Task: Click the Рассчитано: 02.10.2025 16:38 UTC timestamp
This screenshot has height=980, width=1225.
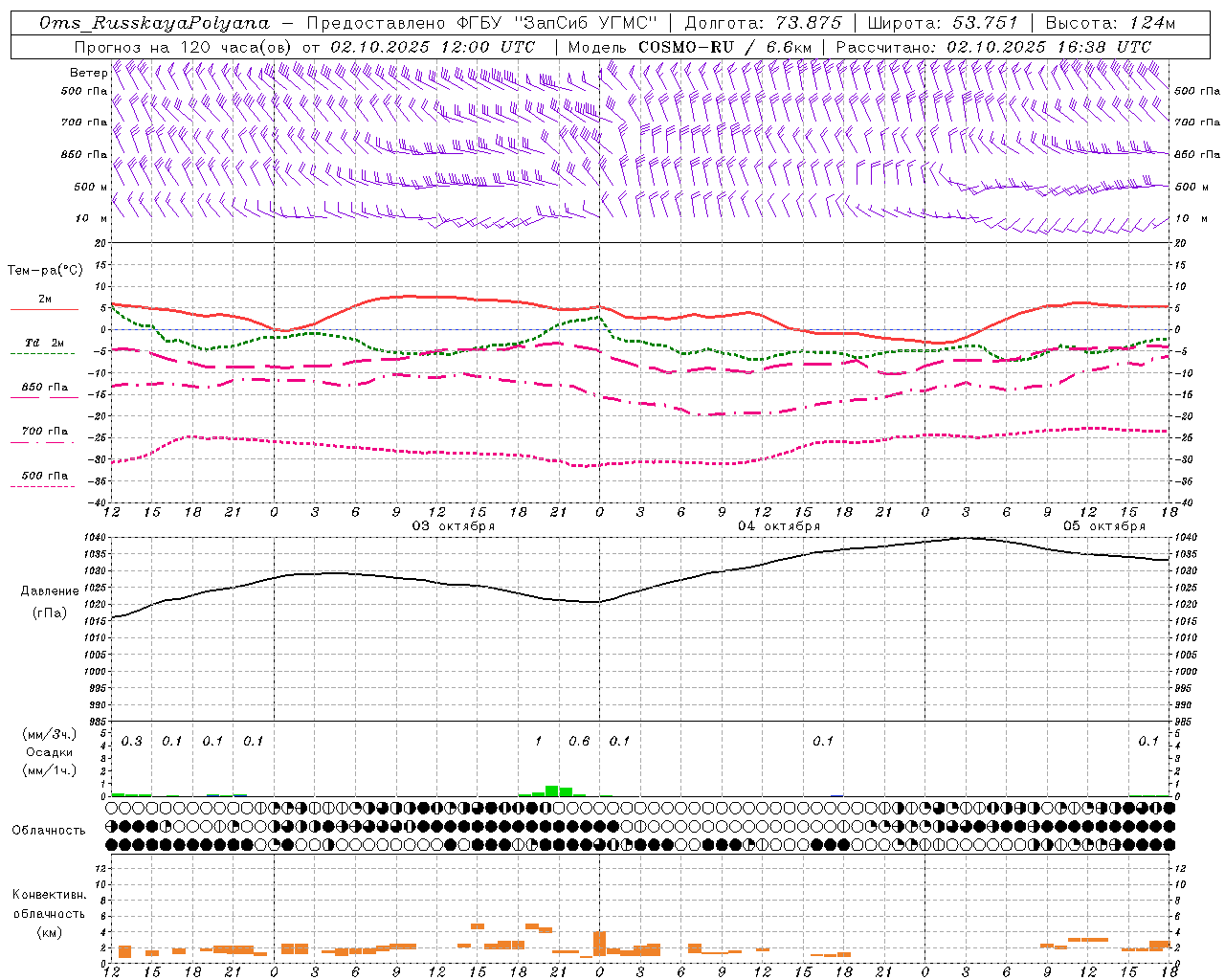Action: click(993, 47)
